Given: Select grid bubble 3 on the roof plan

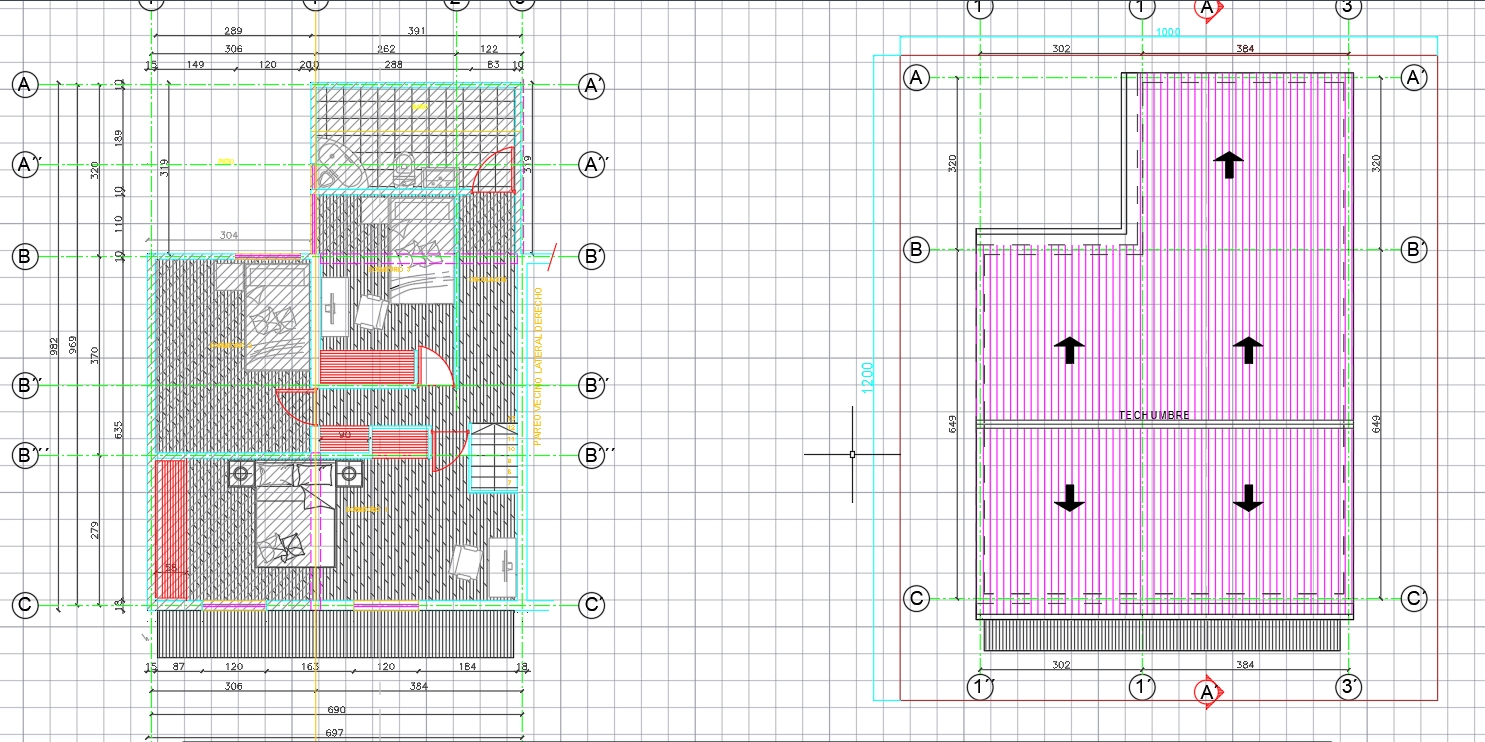Looking at the screenshot, I should pyautogui.click(x=1346, y=9).
